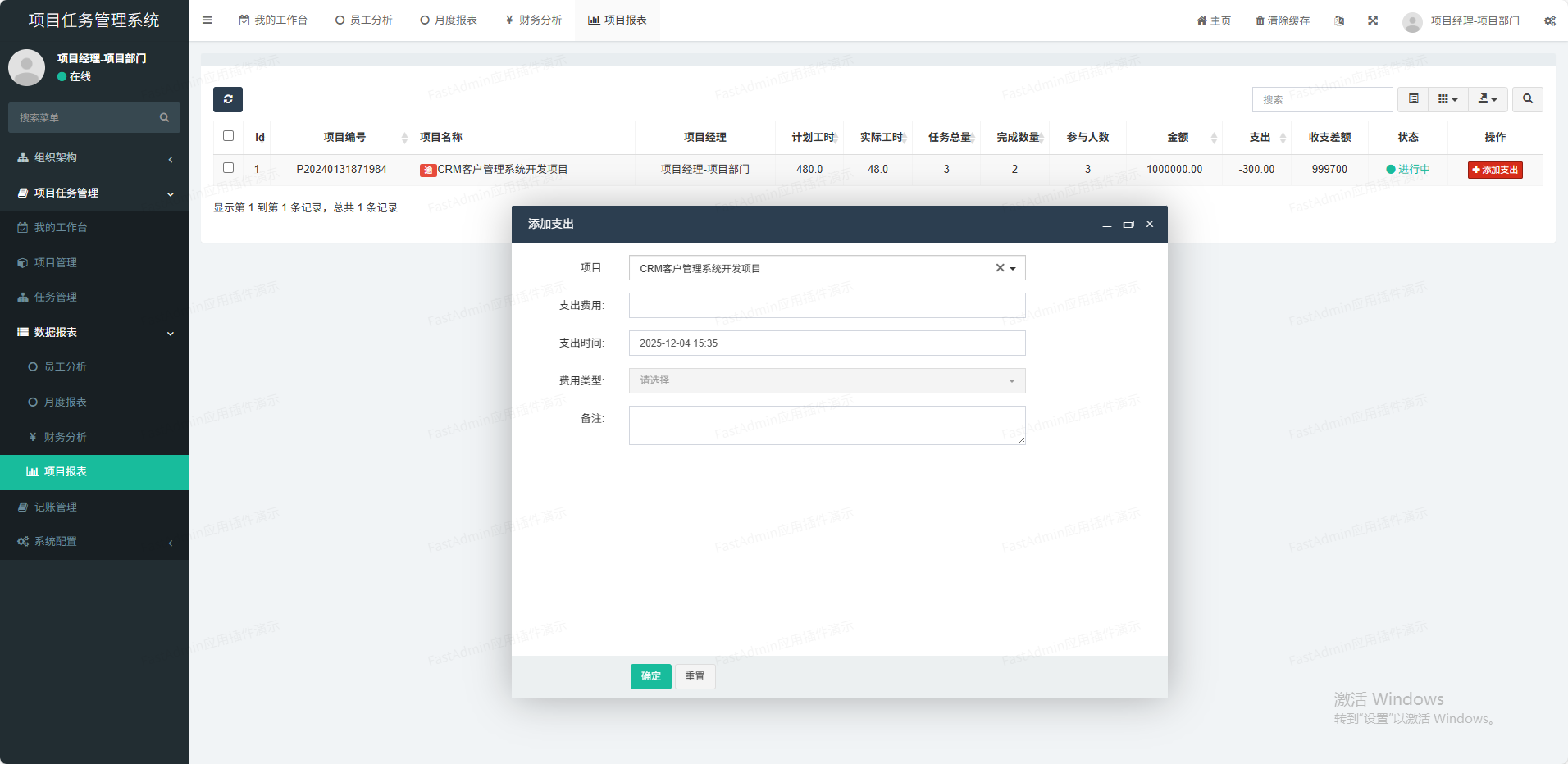
Task: Click the 支出费用 input field
Action: [827, 305]
